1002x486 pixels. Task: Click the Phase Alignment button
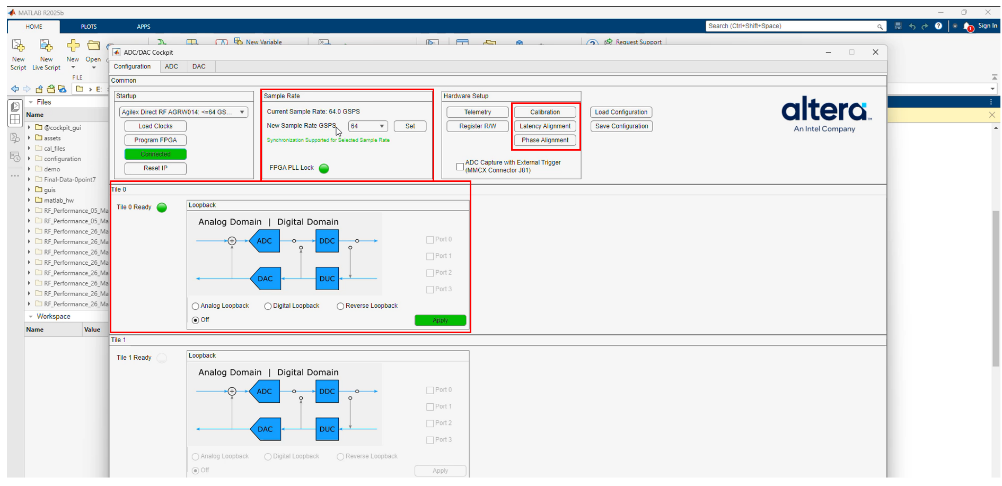[x=545, y=140]
